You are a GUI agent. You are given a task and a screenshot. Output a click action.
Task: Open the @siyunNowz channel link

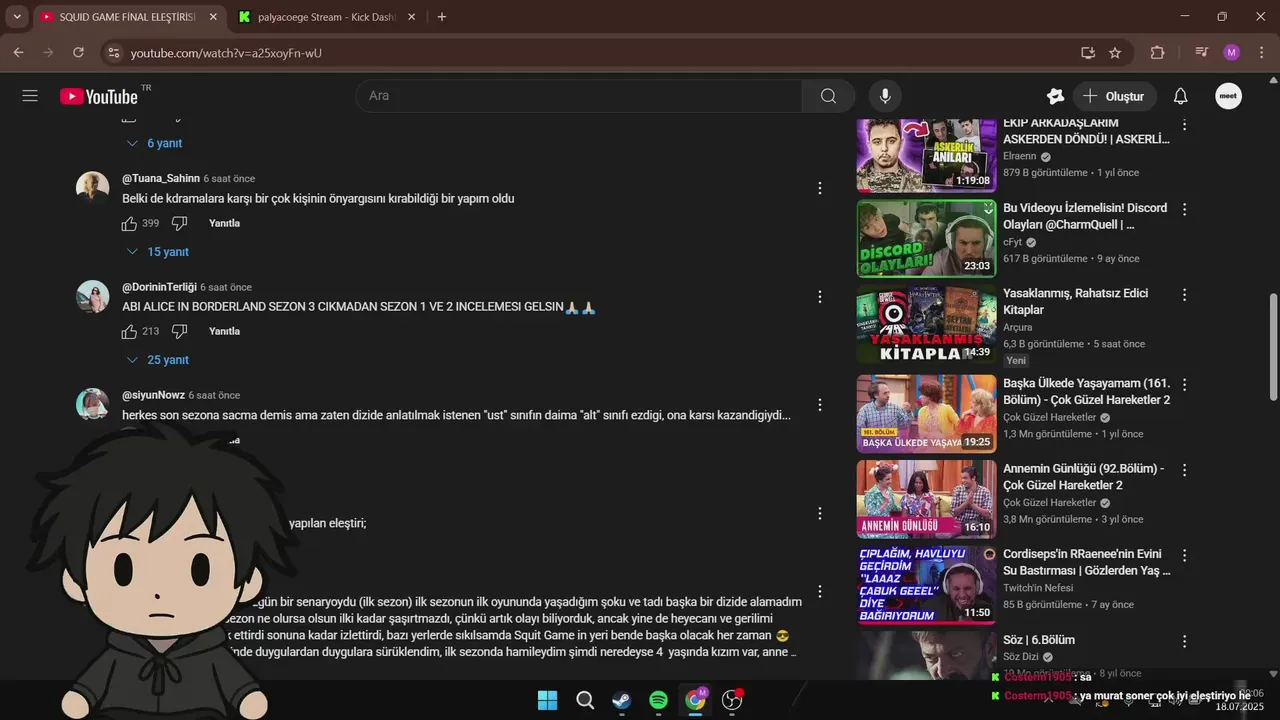pos(153,395)
